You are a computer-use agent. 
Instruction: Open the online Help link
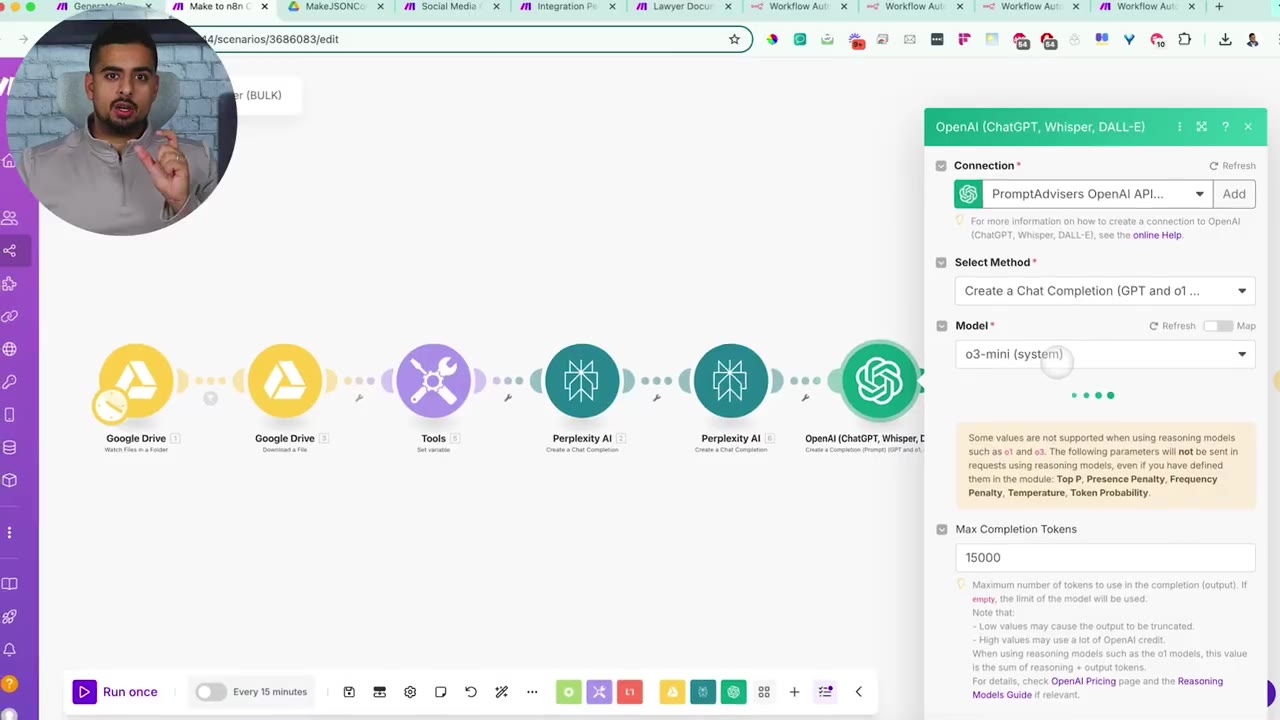pyautogui.click(x=1157, y=235)
